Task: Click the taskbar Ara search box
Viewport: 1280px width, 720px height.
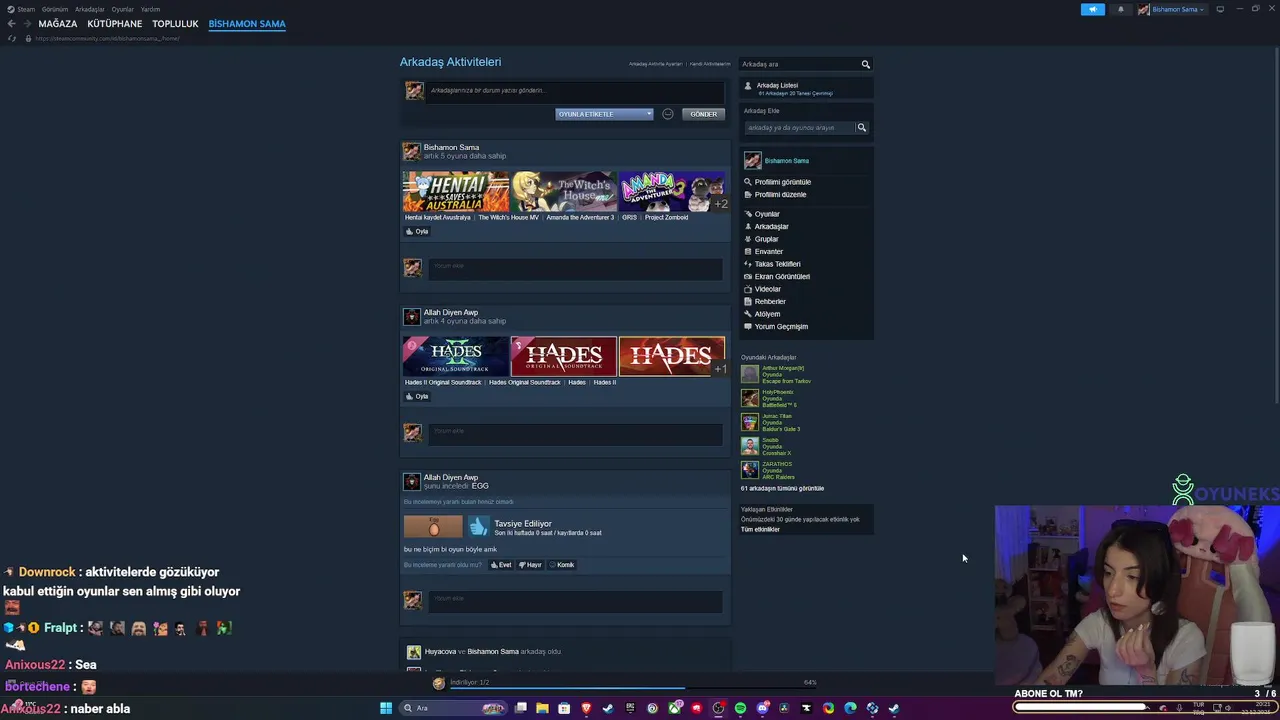Action: 452,708
